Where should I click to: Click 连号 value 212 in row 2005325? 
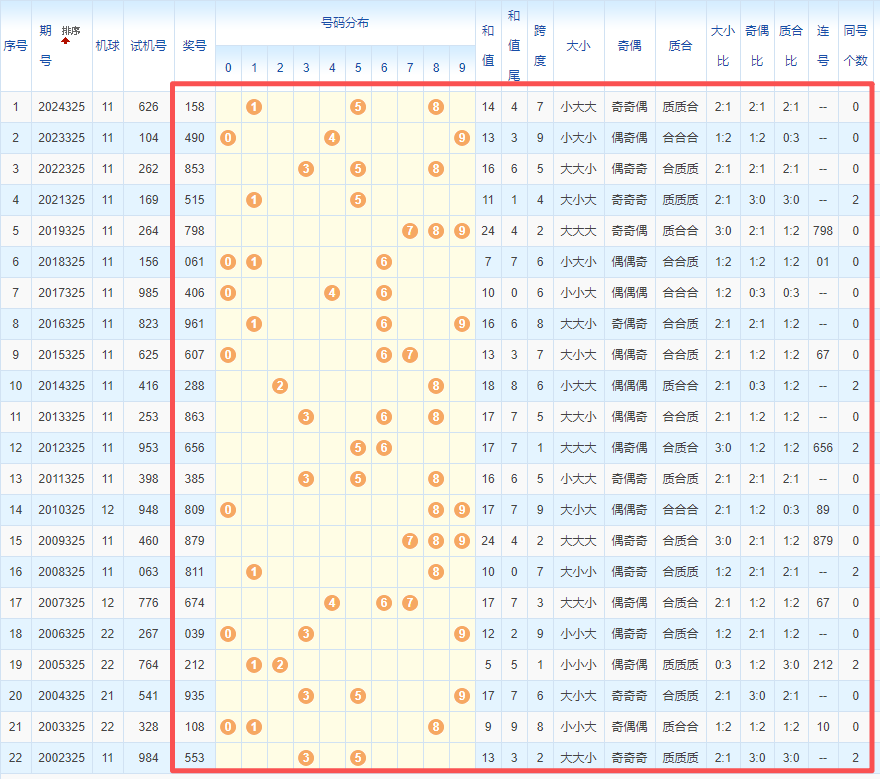click(823, 665)
